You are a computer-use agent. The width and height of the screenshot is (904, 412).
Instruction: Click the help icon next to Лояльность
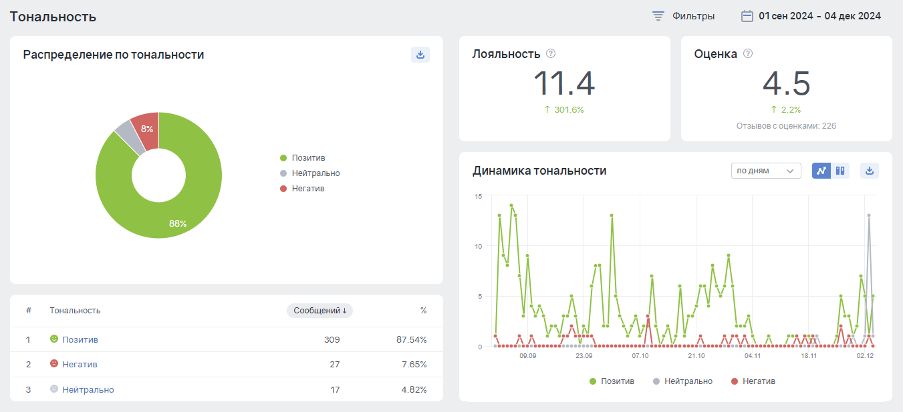(551, 54)
